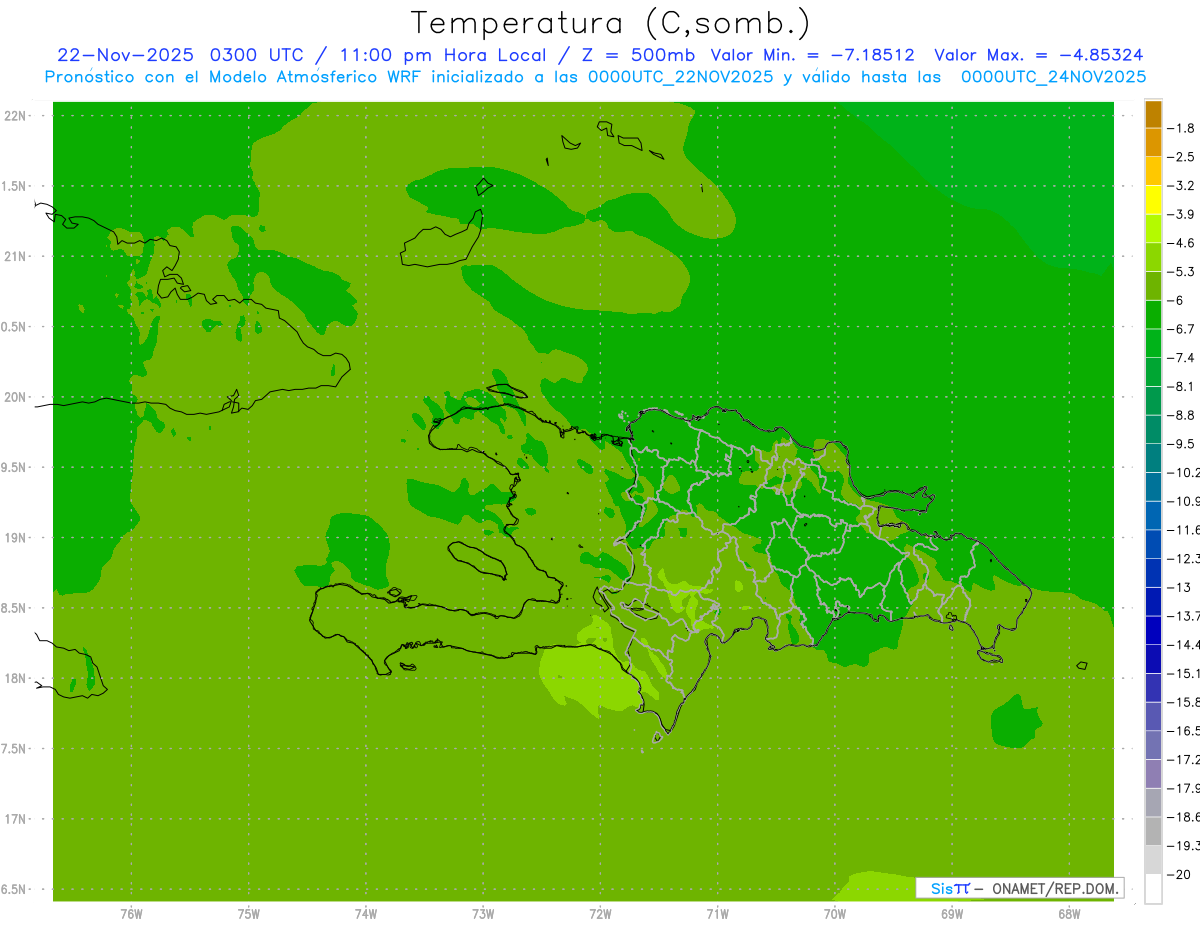Image resolution: width=1200 pixels, height=927 pixels.
Task: Click the '17N' latitude axis label
Action: click(x=15, y=820)
